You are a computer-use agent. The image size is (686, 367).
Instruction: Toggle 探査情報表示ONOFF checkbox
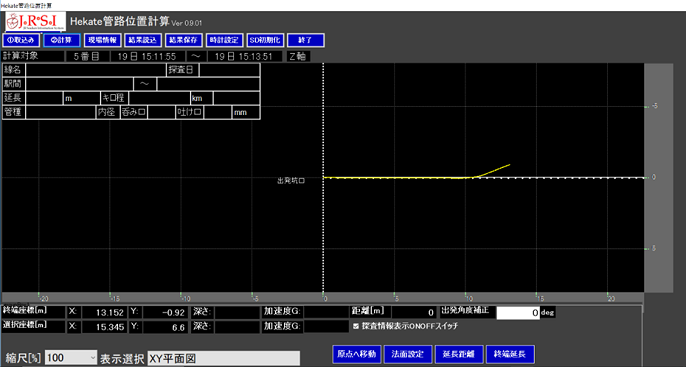point(356,326)
